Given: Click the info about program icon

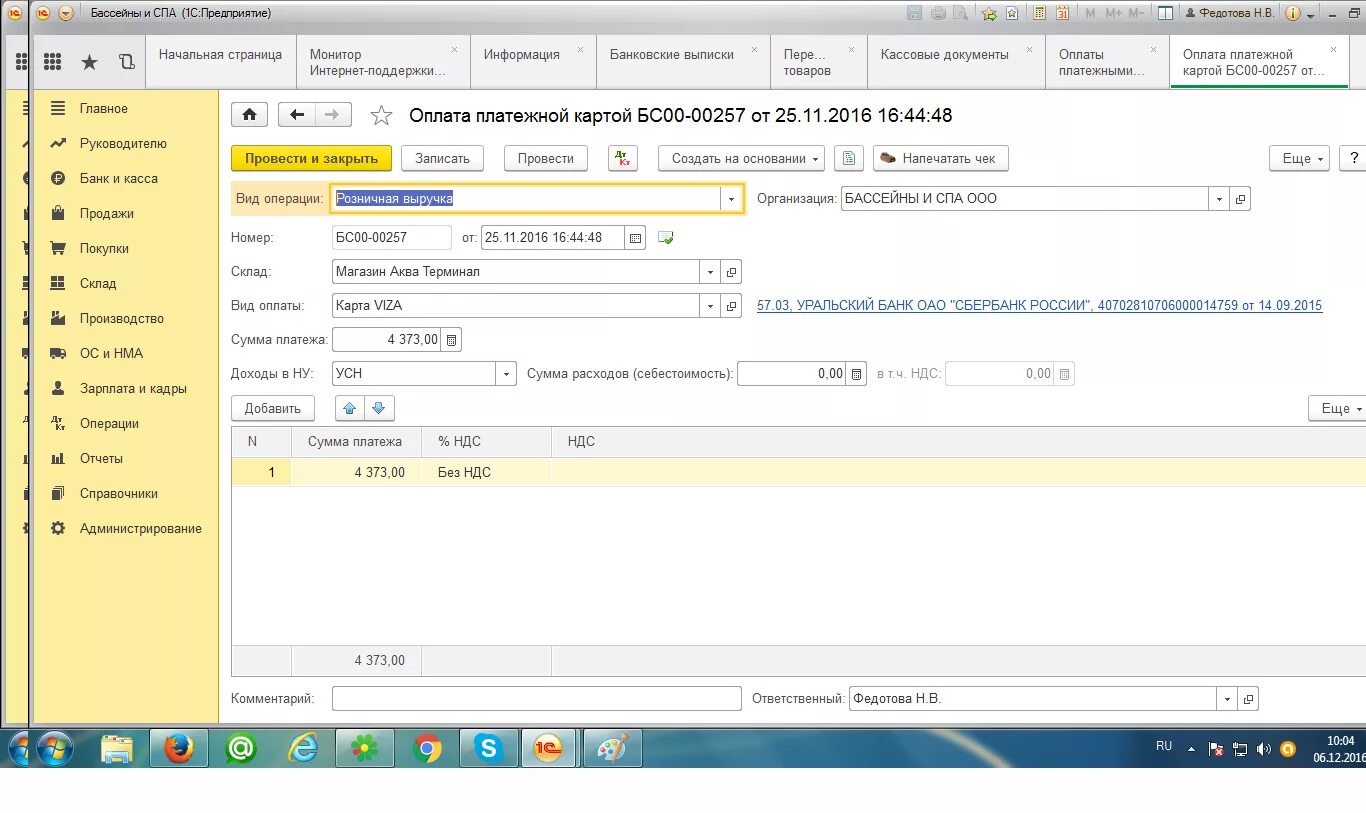Looking at the screenshot, I should point(1292,13).
